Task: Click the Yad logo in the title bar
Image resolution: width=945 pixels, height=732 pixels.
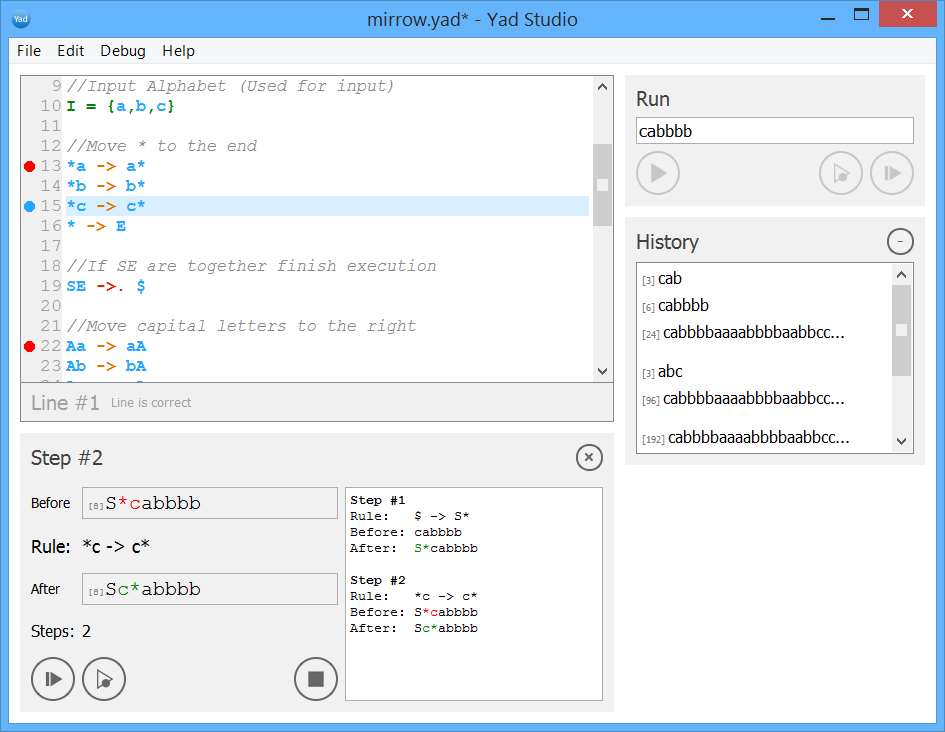Action: (x=21, y=18)
